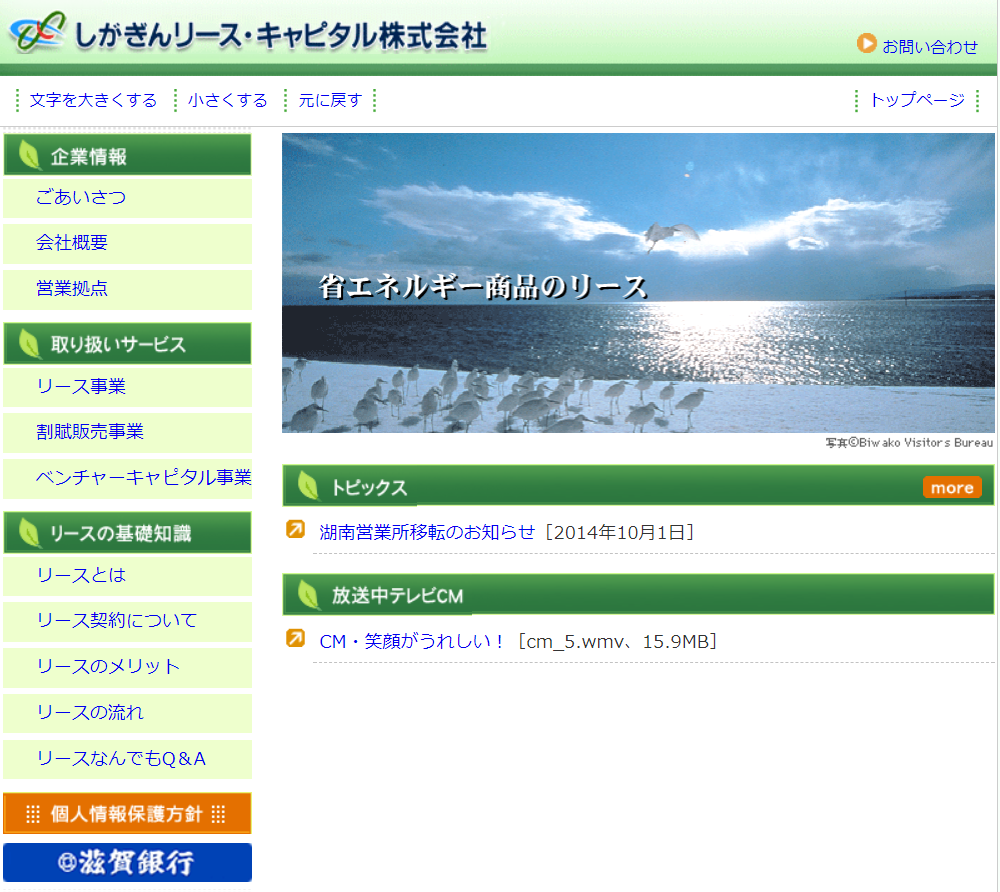Shrink text using 小さくする
Image resolution: width=1000 pixels, height=892 pixels.
[228, 100]
